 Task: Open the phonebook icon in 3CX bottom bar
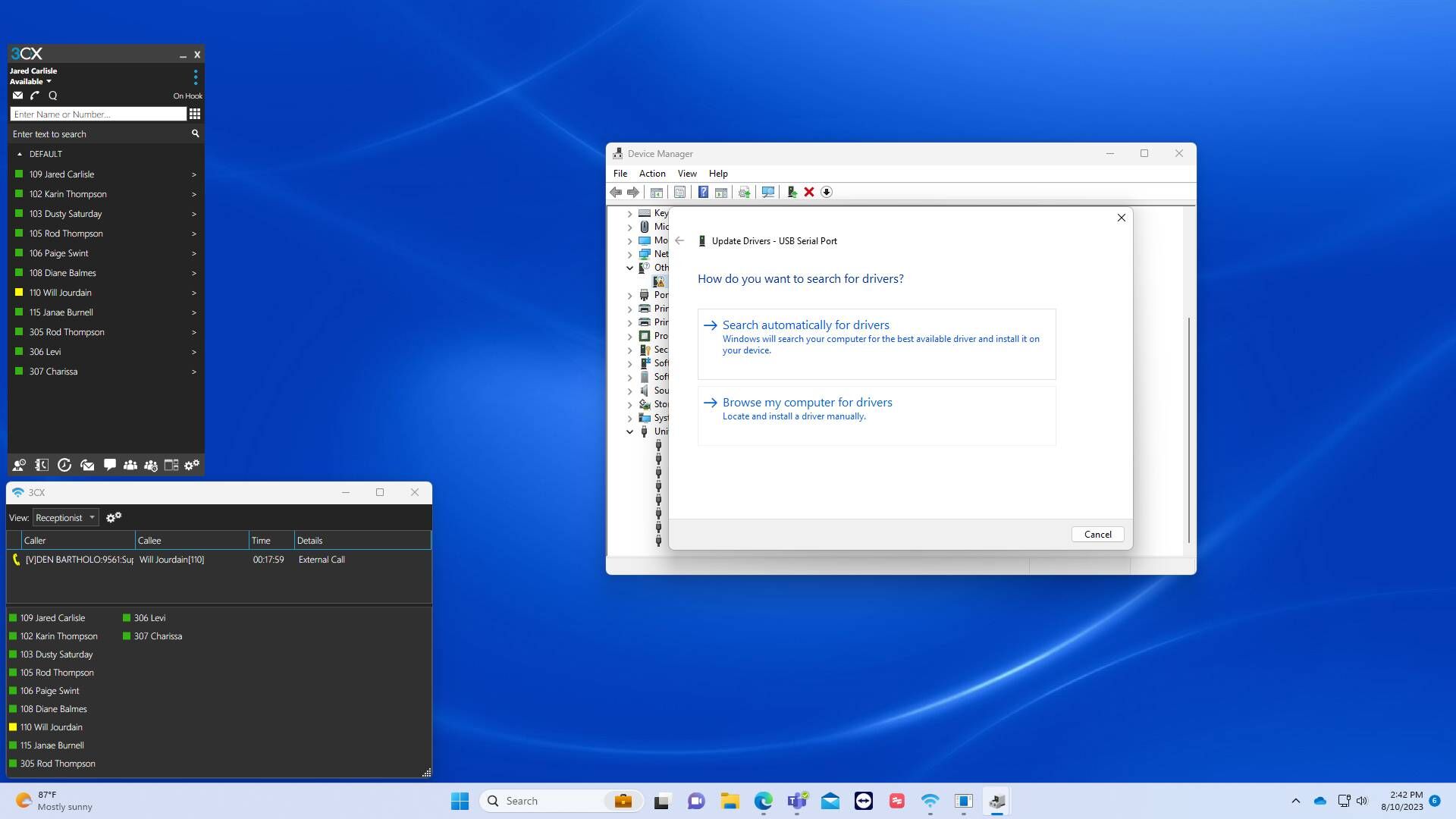click(42, 465)
